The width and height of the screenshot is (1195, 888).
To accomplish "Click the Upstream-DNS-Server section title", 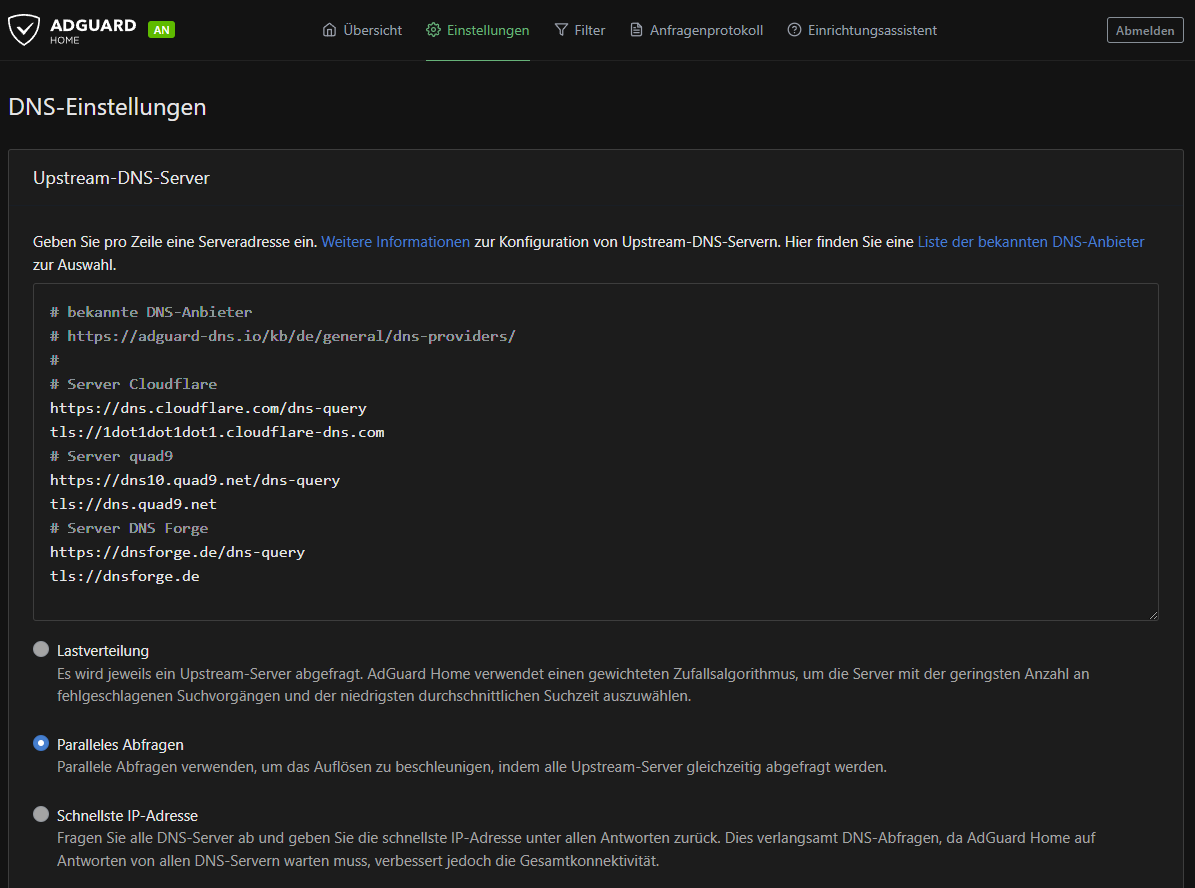I will pos(121,178).
